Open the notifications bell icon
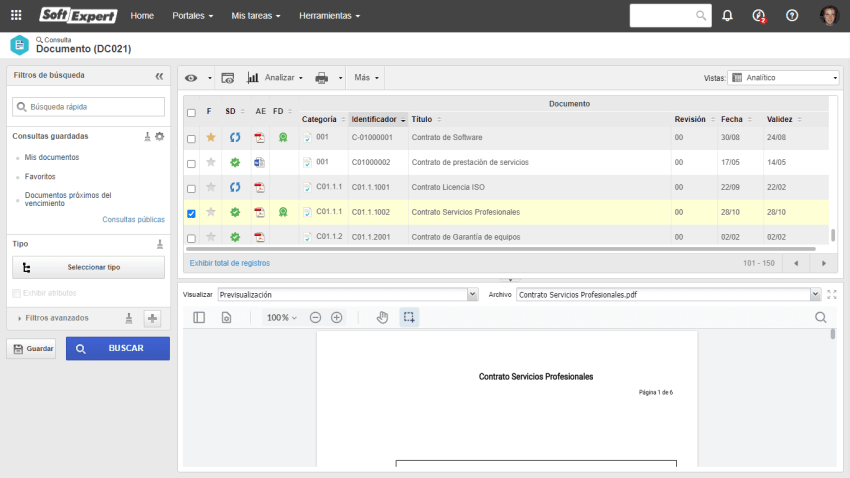 click(727, 16)
